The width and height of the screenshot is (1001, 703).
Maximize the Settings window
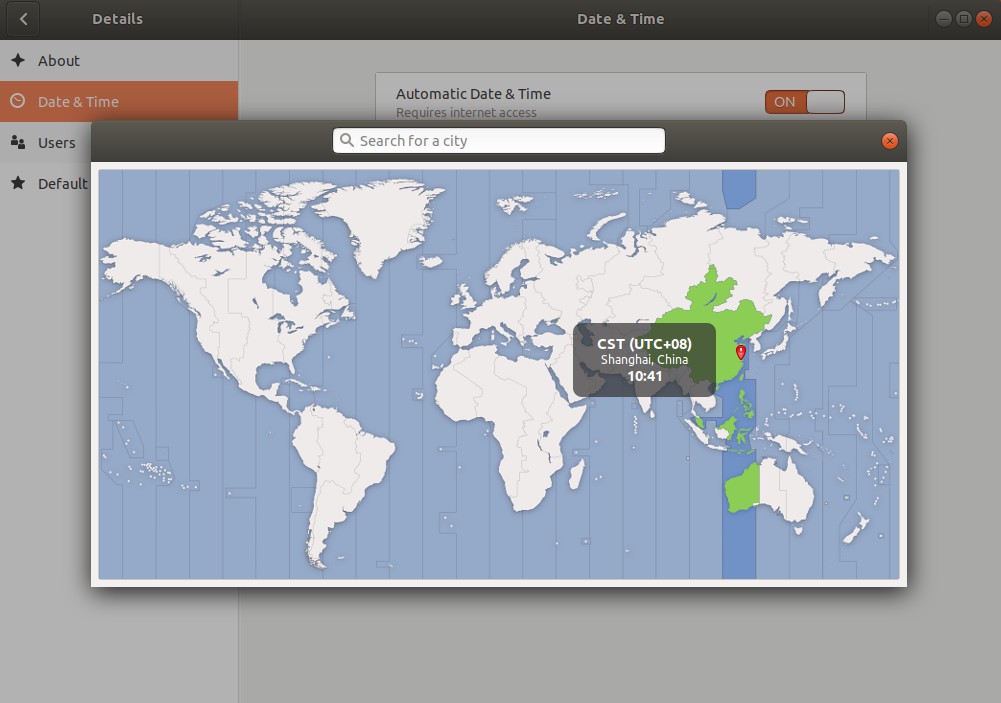click(x=963, y=19)
